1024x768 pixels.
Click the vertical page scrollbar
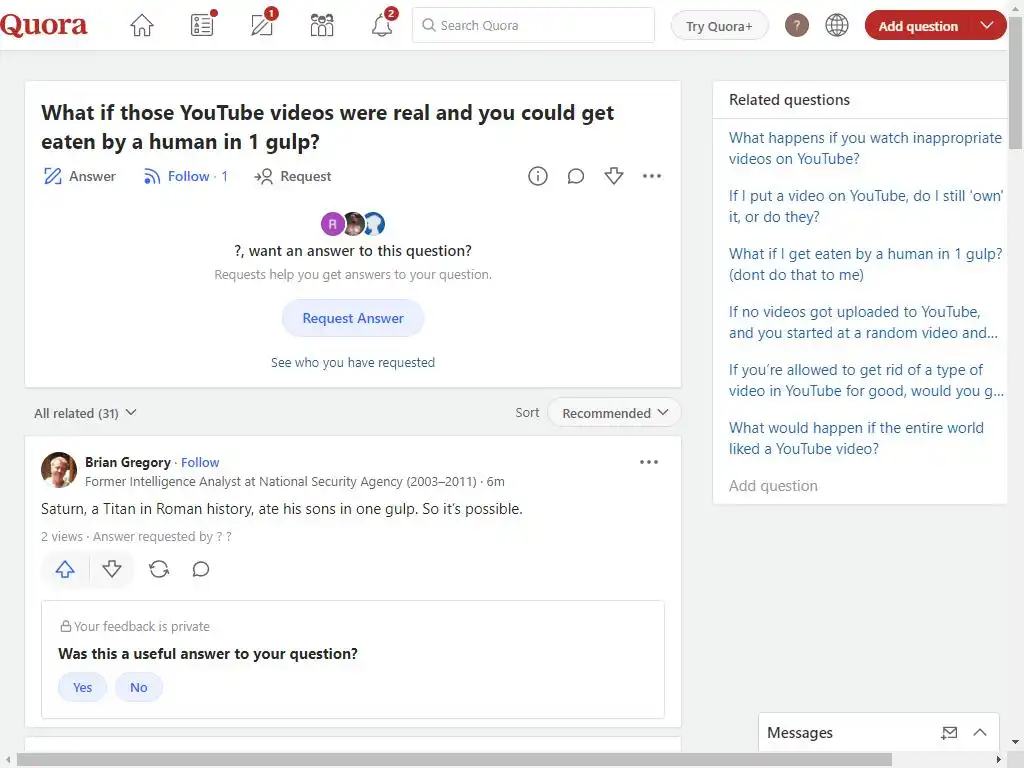click(x=1016, y=84)
